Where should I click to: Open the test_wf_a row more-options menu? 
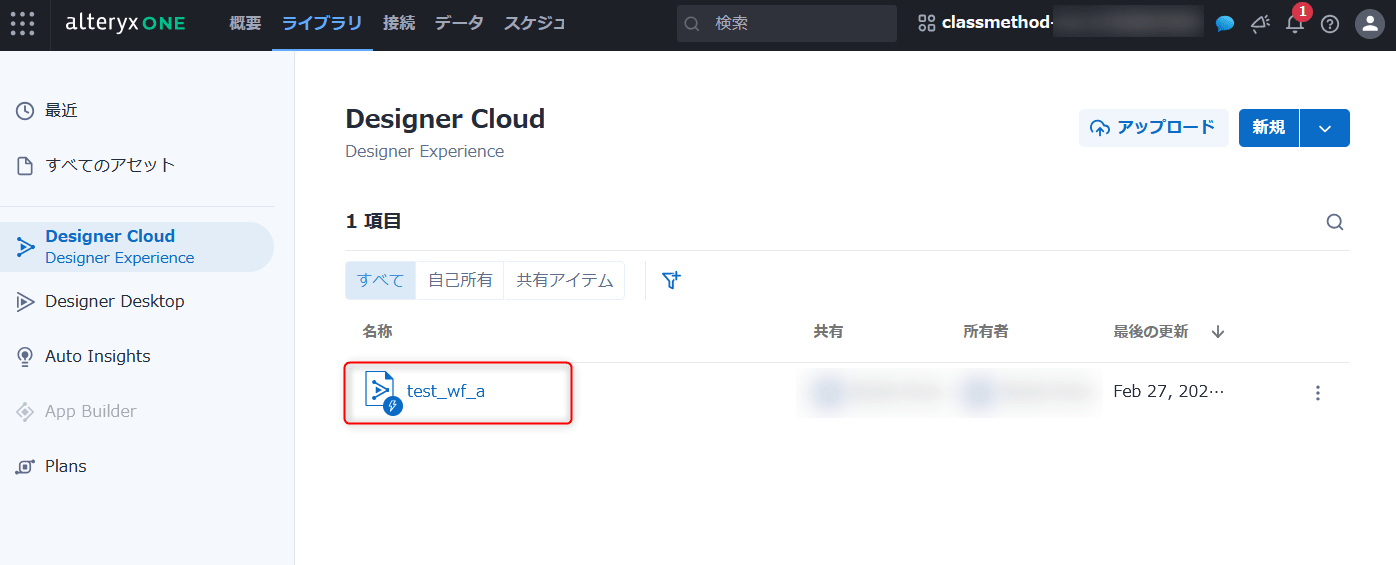(1318, 393)
